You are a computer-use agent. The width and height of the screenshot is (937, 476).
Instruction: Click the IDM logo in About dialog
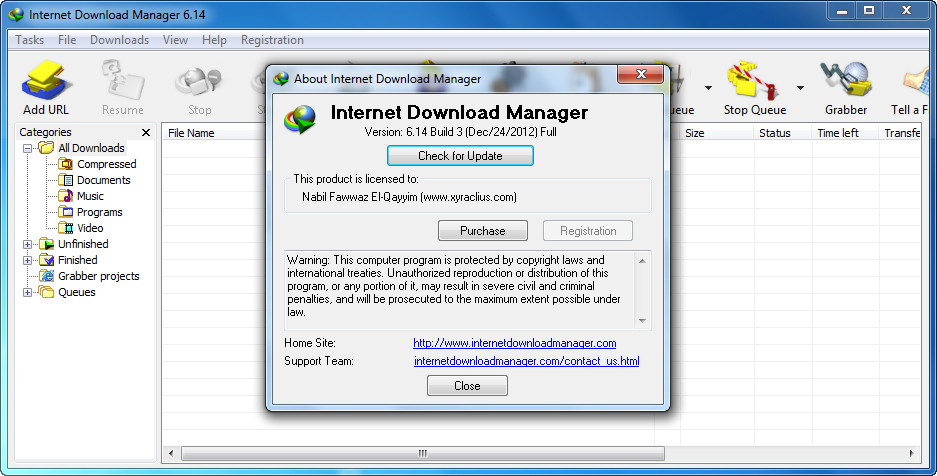[x=300, y=119]
